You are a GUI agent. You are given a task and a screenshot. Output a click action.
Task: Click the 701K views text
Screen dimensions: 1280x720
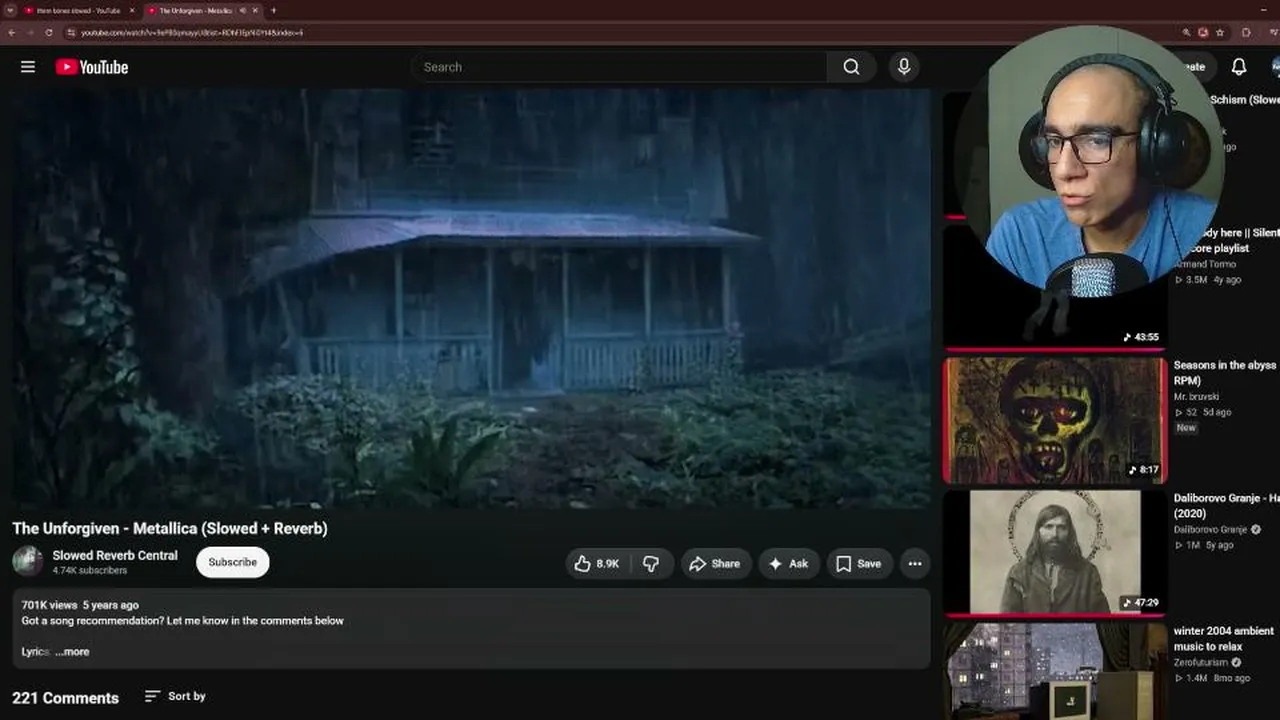click(x=49, y=605)
